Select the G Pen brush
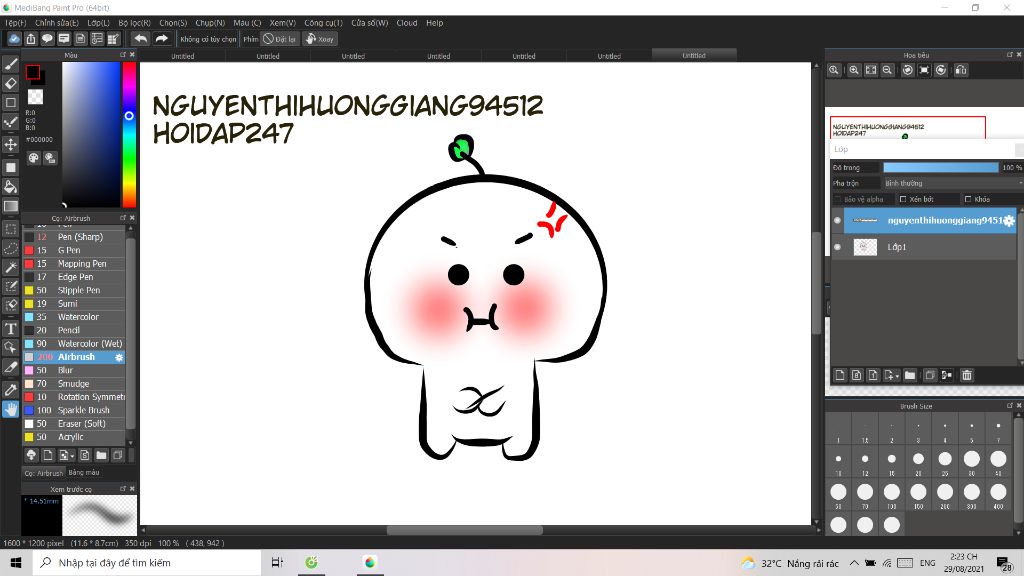1024x576 pixels. click(x=74, y=250)
